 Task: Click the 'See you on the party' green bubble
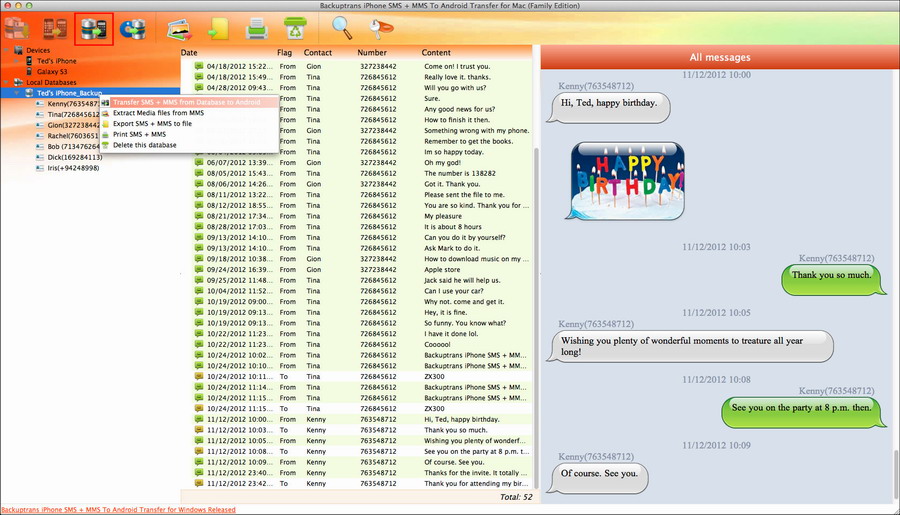click(804, 412)
